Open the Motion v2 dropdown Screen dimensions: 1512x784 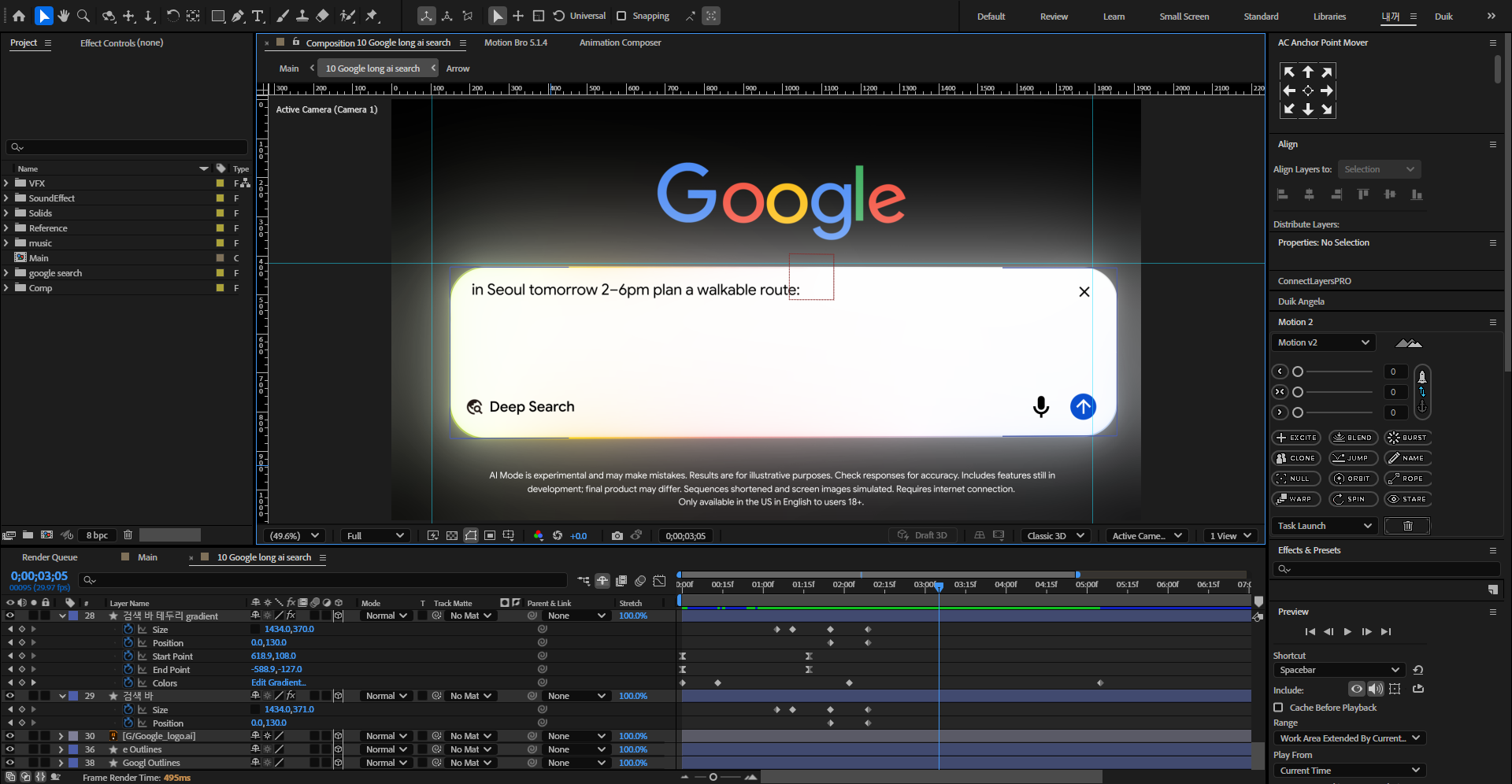pos(1323,342)
